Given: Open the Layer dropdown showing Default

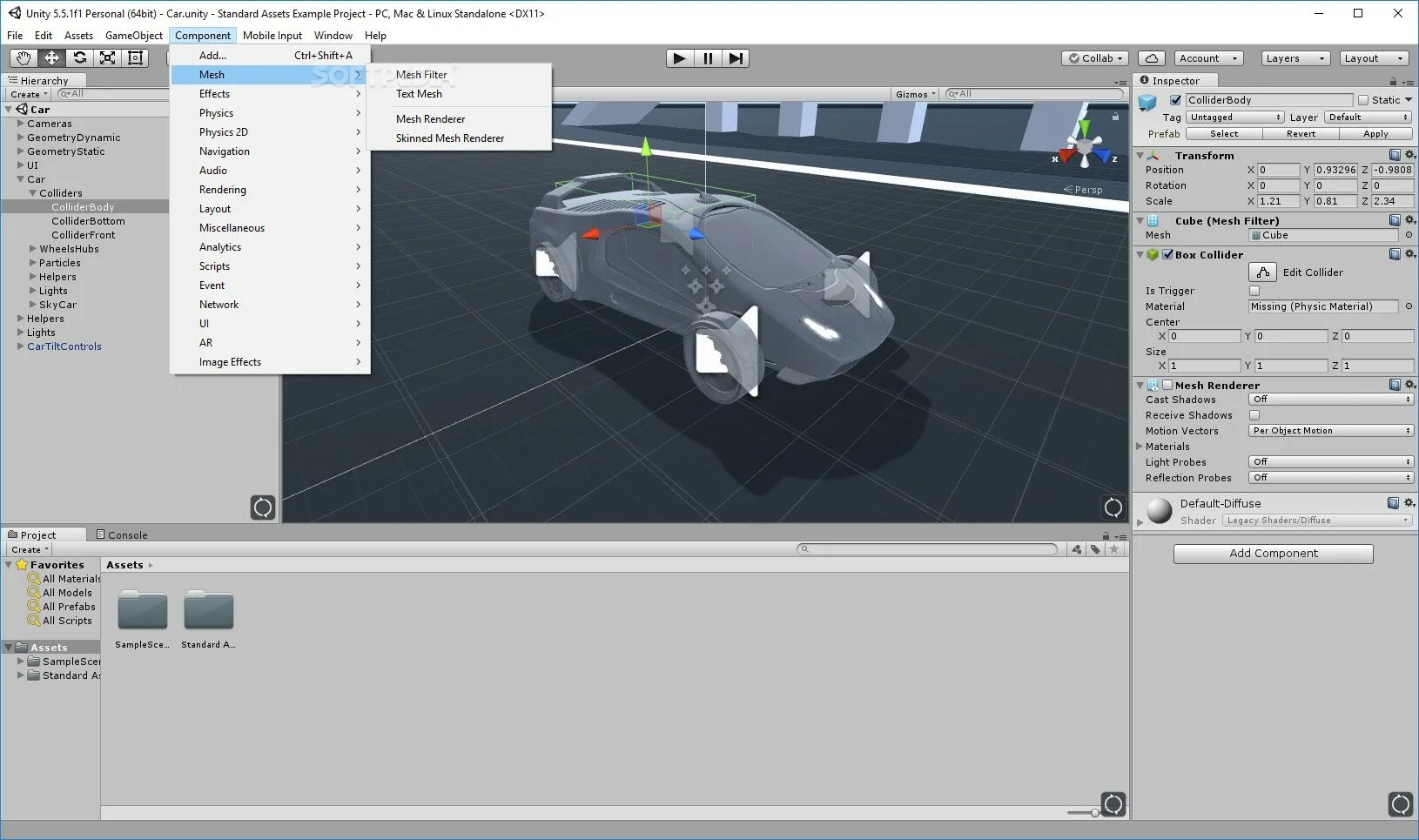Looking at the screenshot, I should click(1369, 118).
